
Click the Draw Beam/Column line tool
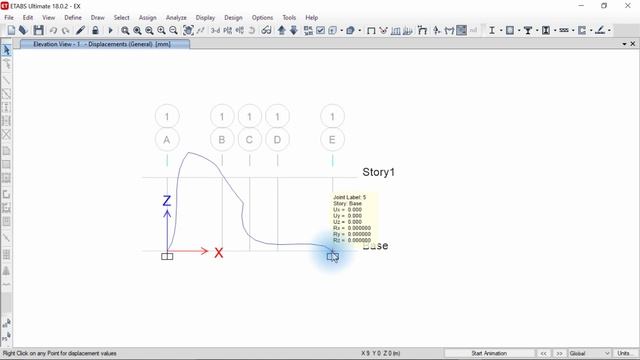[x=6, y=80]
